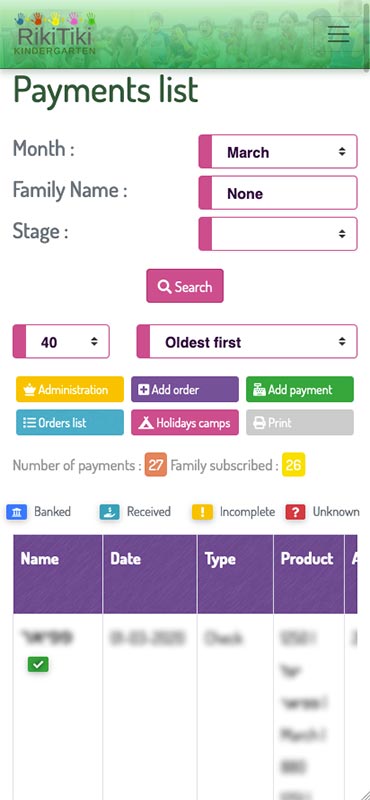Screen dimensions: 370x800
Task: Click the green Add payment button
Action: [x=300, y=390]
